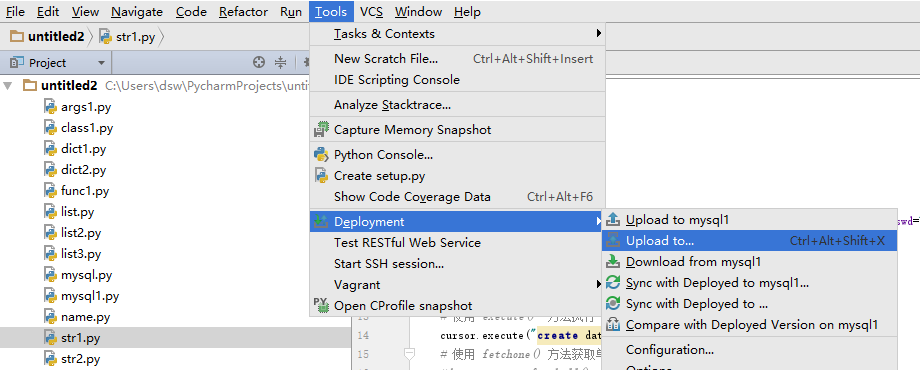
Task: Choose Start SSH session entry
Action: coord(457,264)
